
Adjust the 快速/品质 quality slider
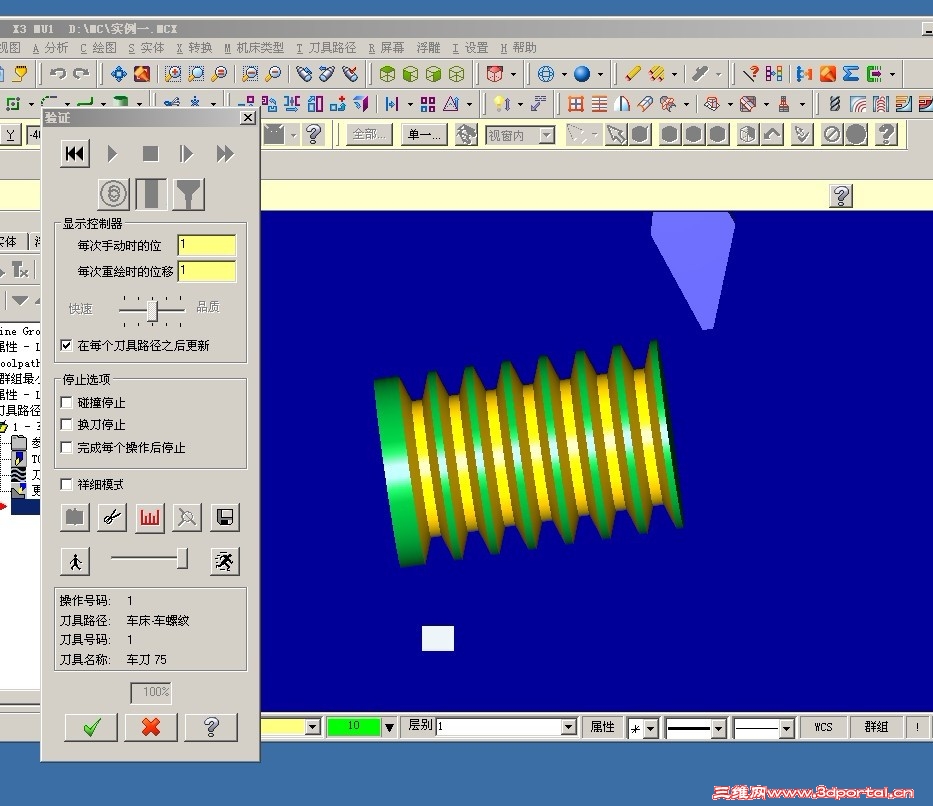(x=152, y=310)
